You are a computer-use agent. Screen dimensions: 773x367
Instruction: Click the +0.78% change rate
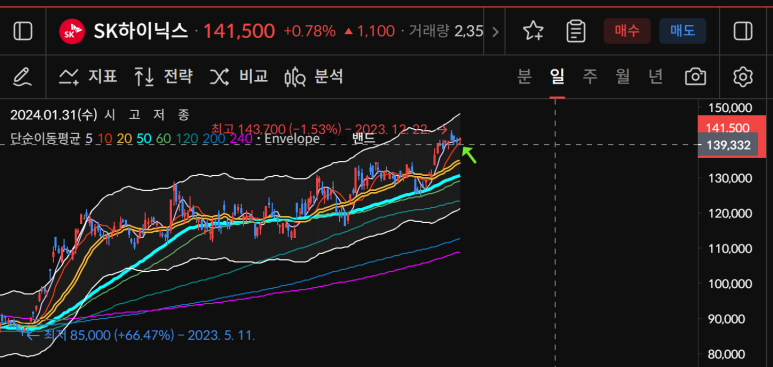pos(310,32)
